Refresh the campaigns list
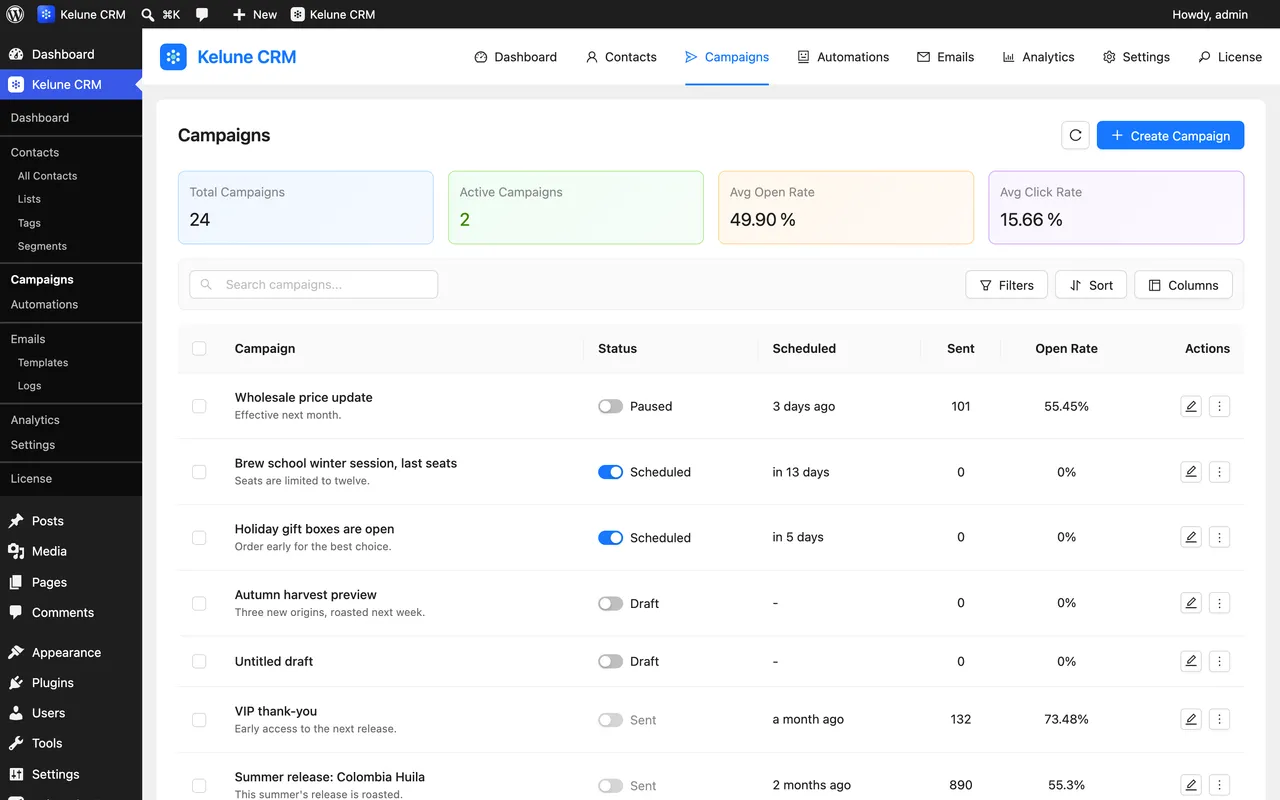 click(x=1075, y=135)
